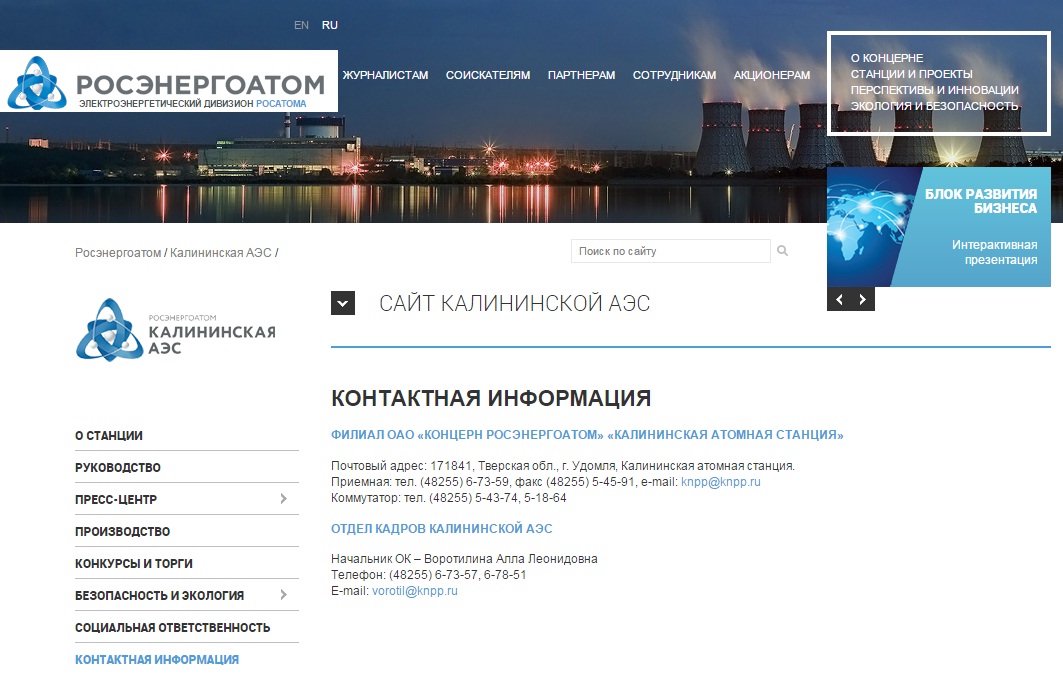
Task: Click the Начальник ОК – Воротилина line
Action: tap(464, 559)
